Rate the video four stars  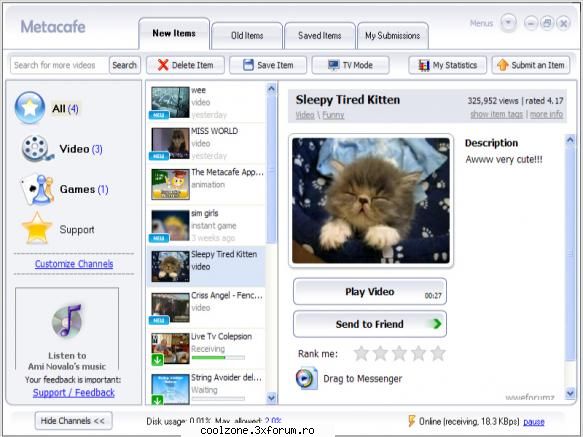(x=419, y=353)
